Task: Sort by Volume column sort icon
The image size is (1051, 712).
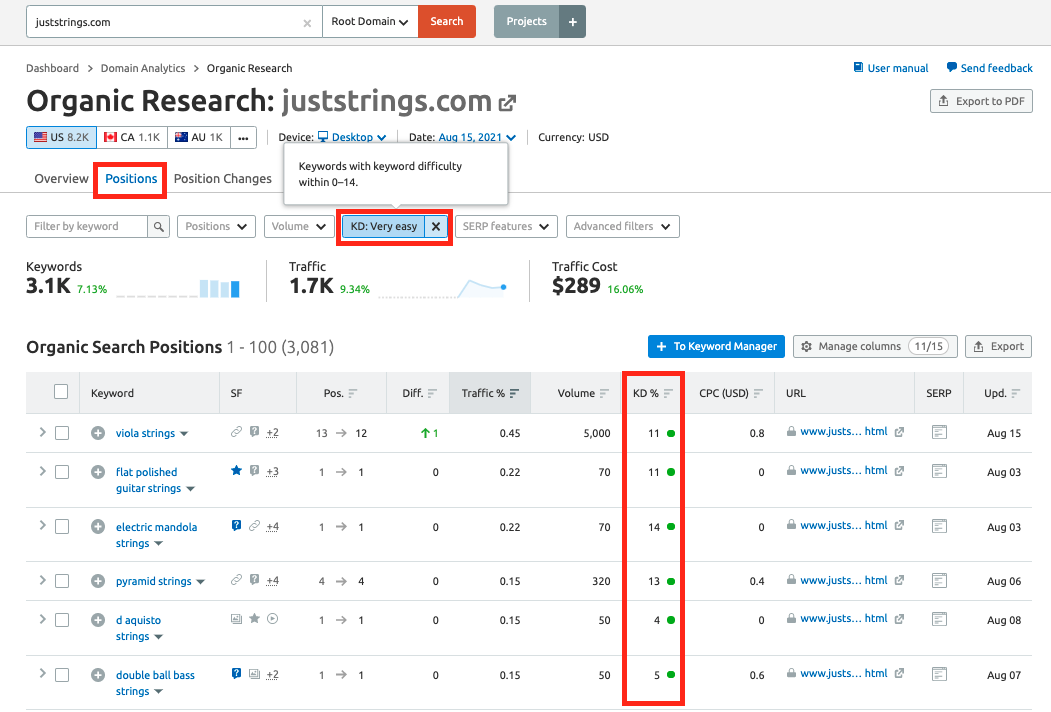Action: click(x=605, y=394)
